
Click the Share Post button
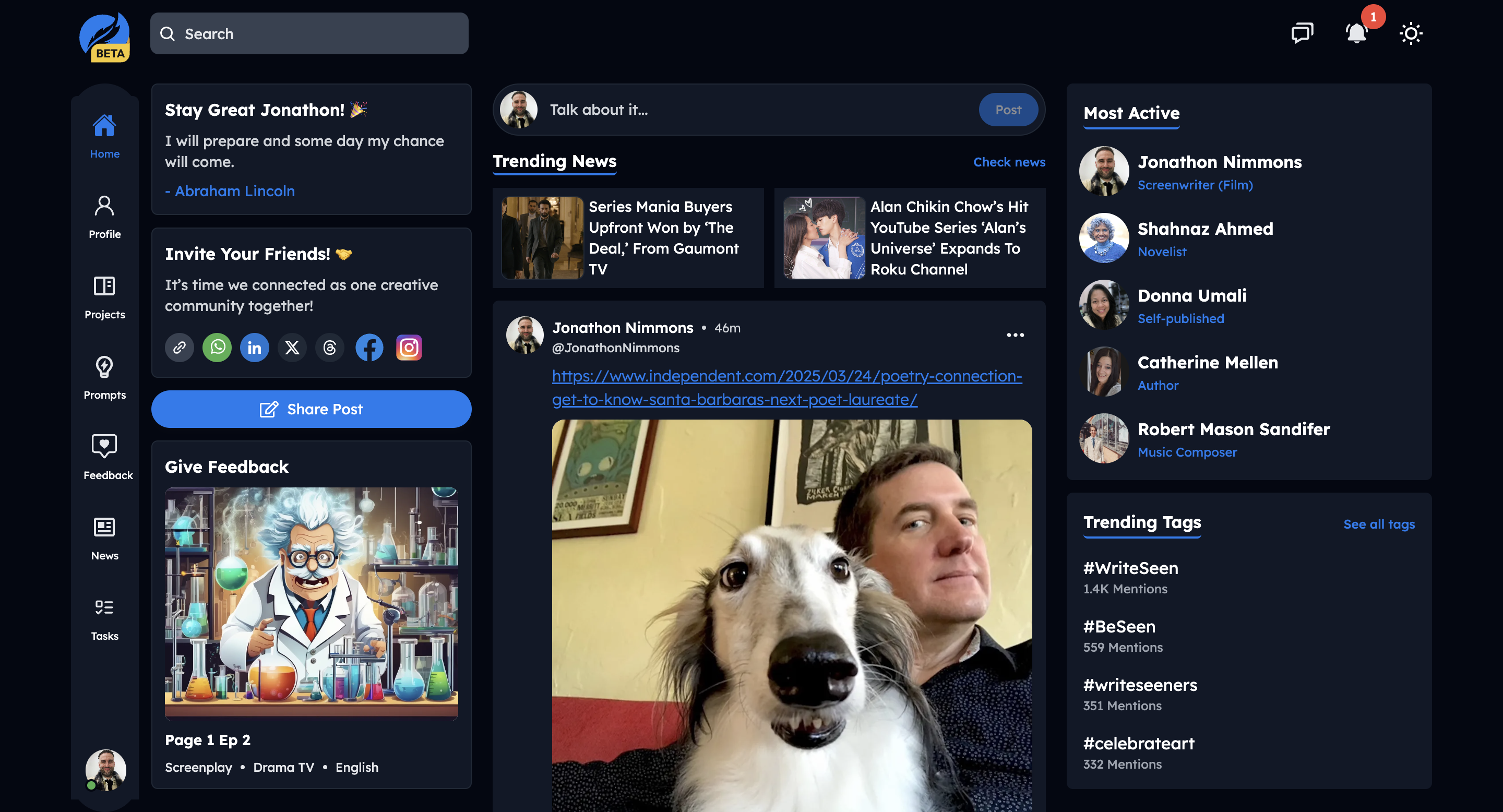pyautogui.click(x=311, y=409)
